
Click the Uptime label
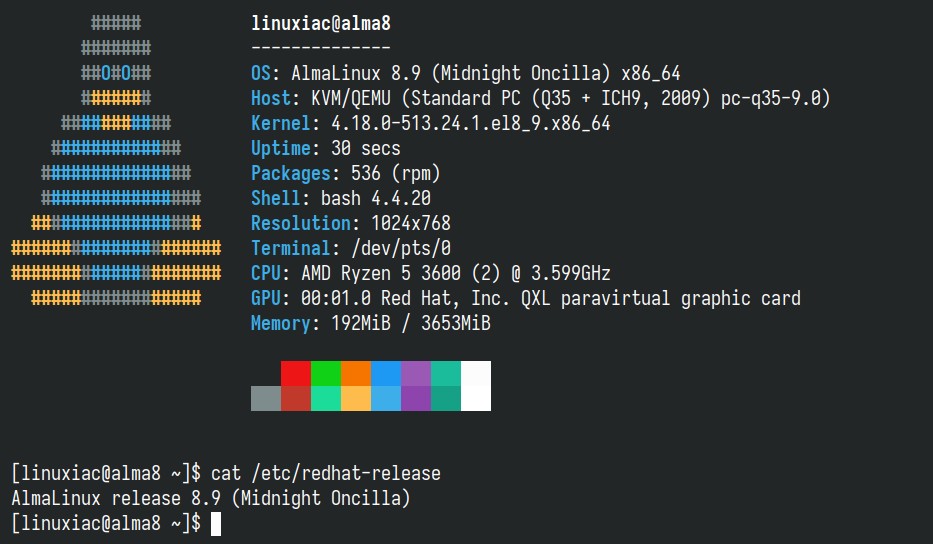(281, 148)
